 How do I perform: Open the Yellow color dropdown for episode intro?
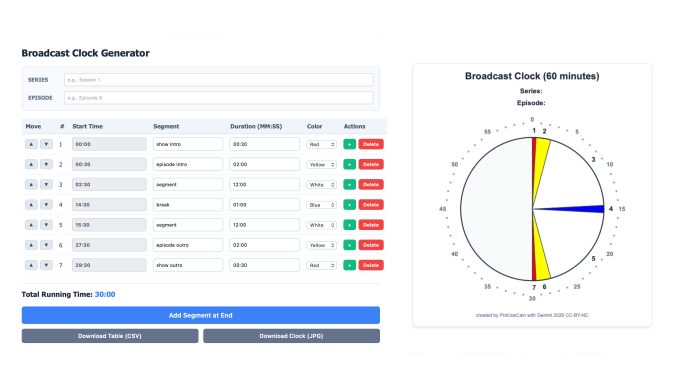(x=321, y=164)
